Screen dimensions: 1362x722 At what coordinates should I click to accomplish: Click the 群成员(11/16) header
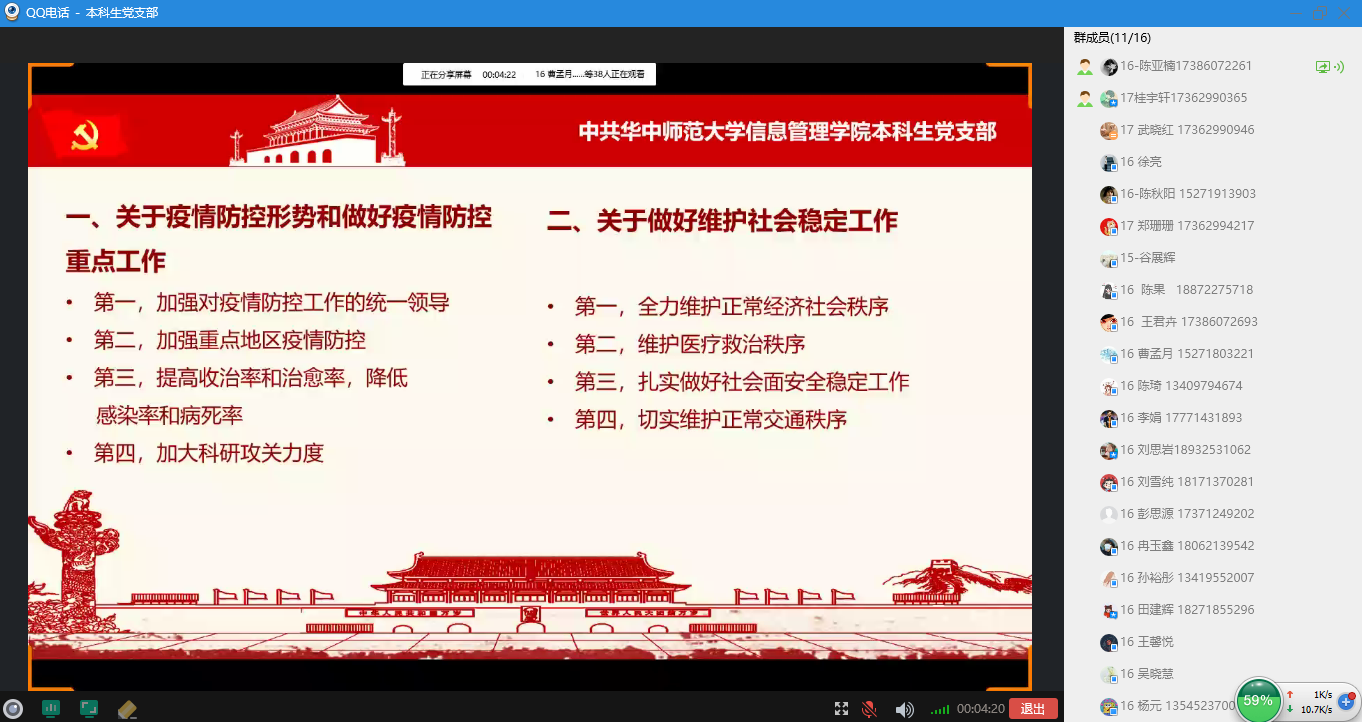click(x=1112, y=38)
